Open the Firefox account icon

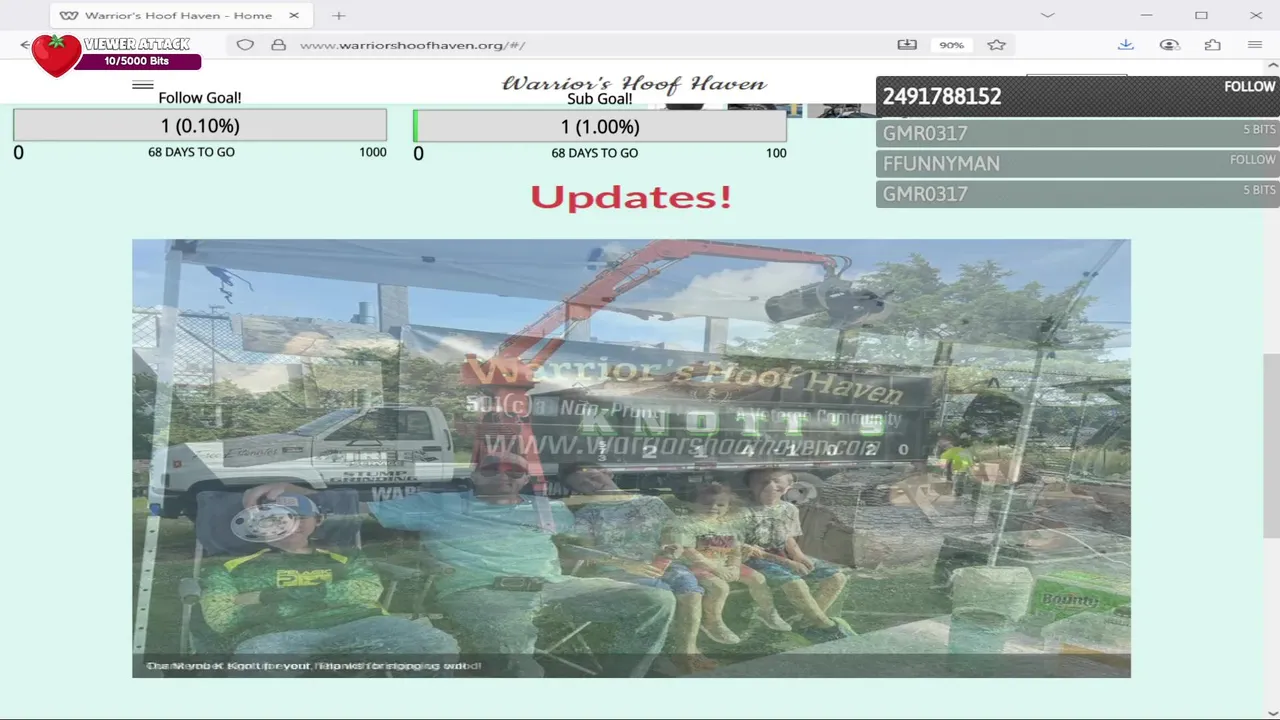[x=1169, y=45]
